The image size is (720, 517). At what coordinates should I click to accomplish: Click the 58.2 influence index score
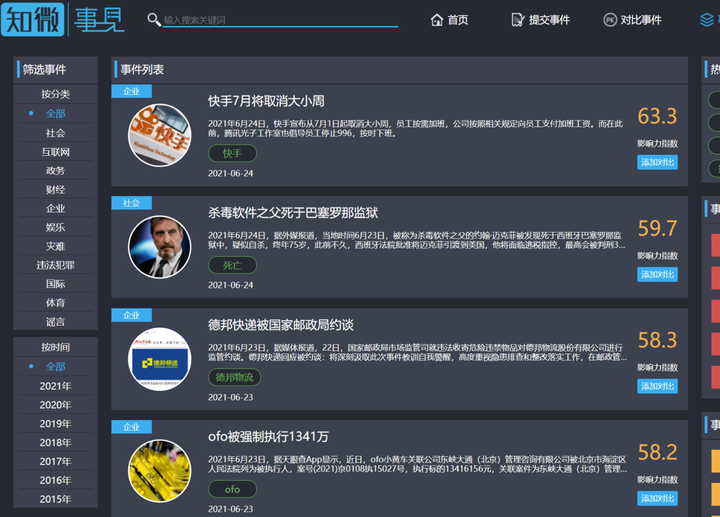[657, 452]
